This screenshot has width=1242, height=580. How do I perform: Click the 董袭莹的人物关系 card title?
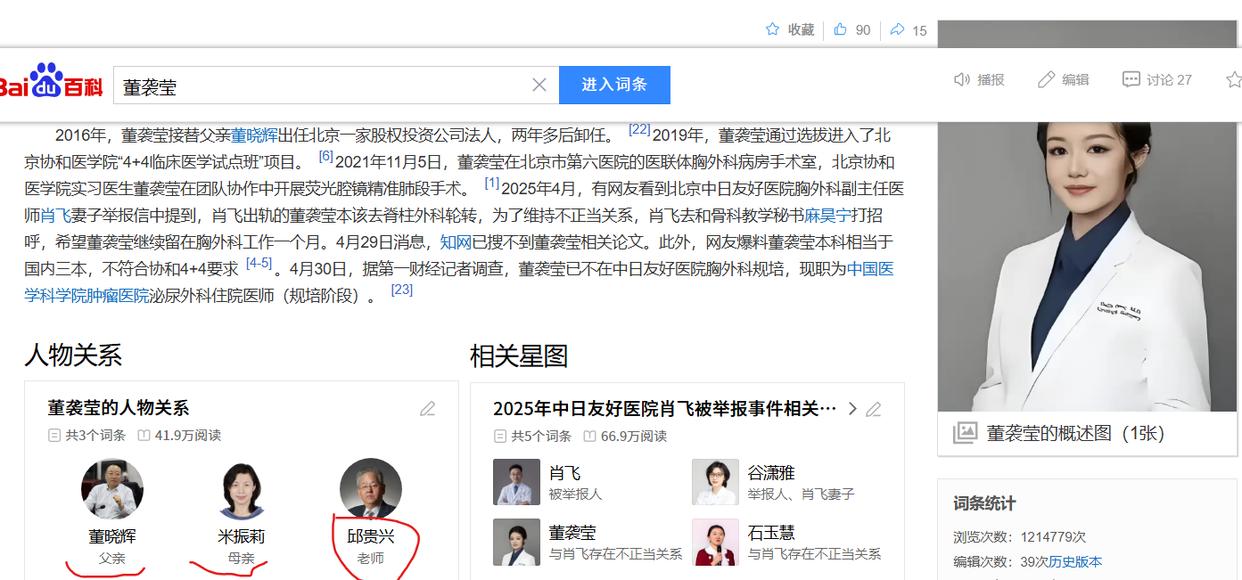click(x=118, y=408)
